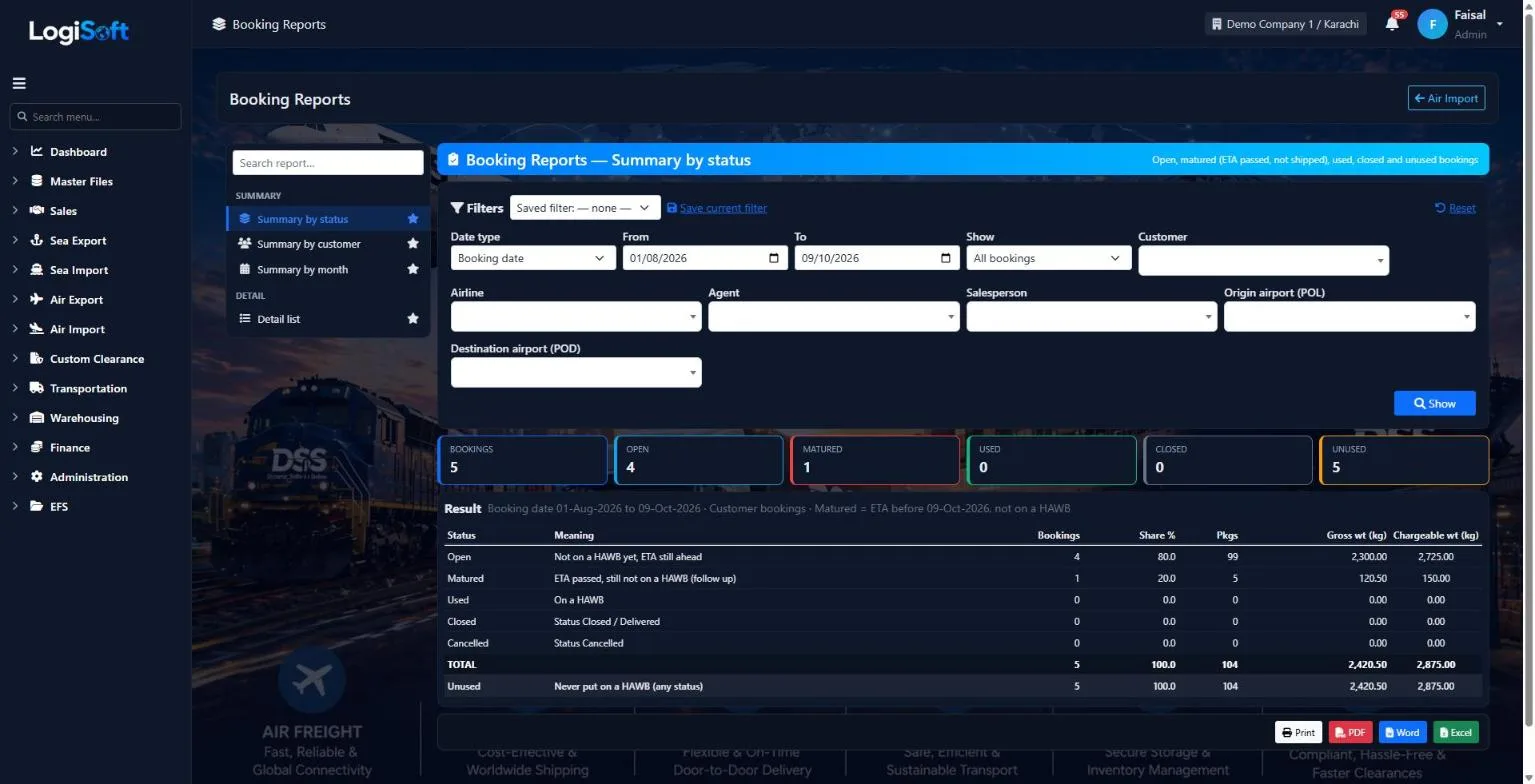Click the Search report input field
This screenshot has height=784, width=1535.
(328, 163)
